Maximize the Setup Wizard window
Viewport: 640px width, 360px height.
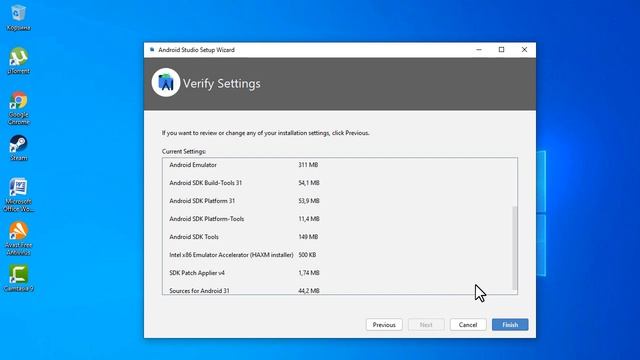pos(502,50)
